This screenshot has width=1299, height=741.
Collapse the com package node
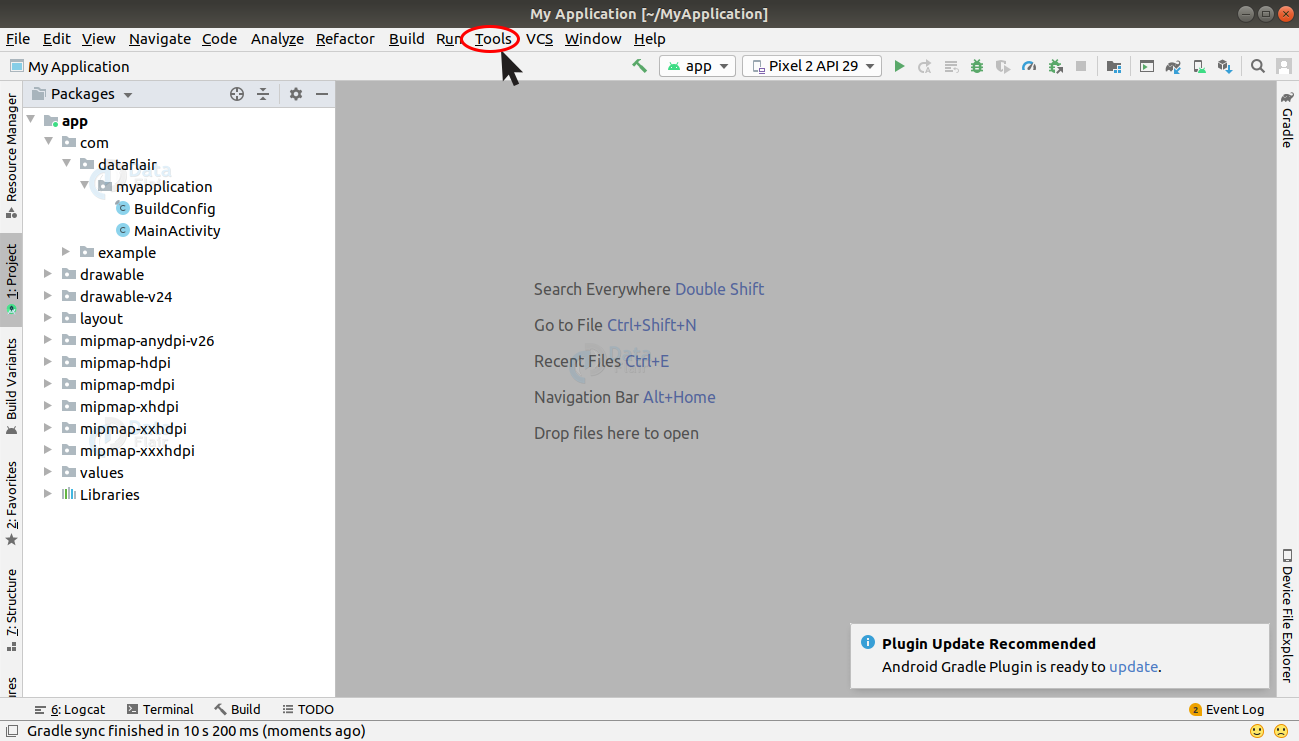(x=48, y=142)
